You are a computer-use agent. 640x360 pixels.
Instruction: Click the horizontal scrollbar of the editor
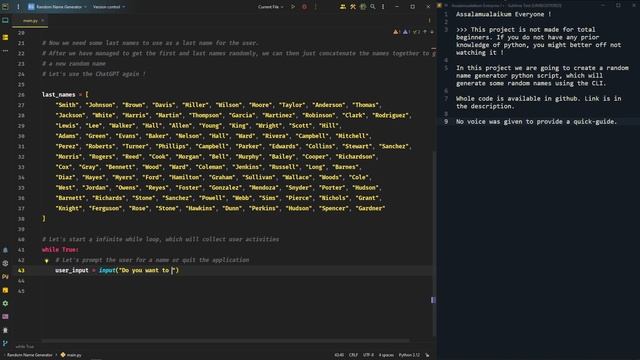[226, 340]
